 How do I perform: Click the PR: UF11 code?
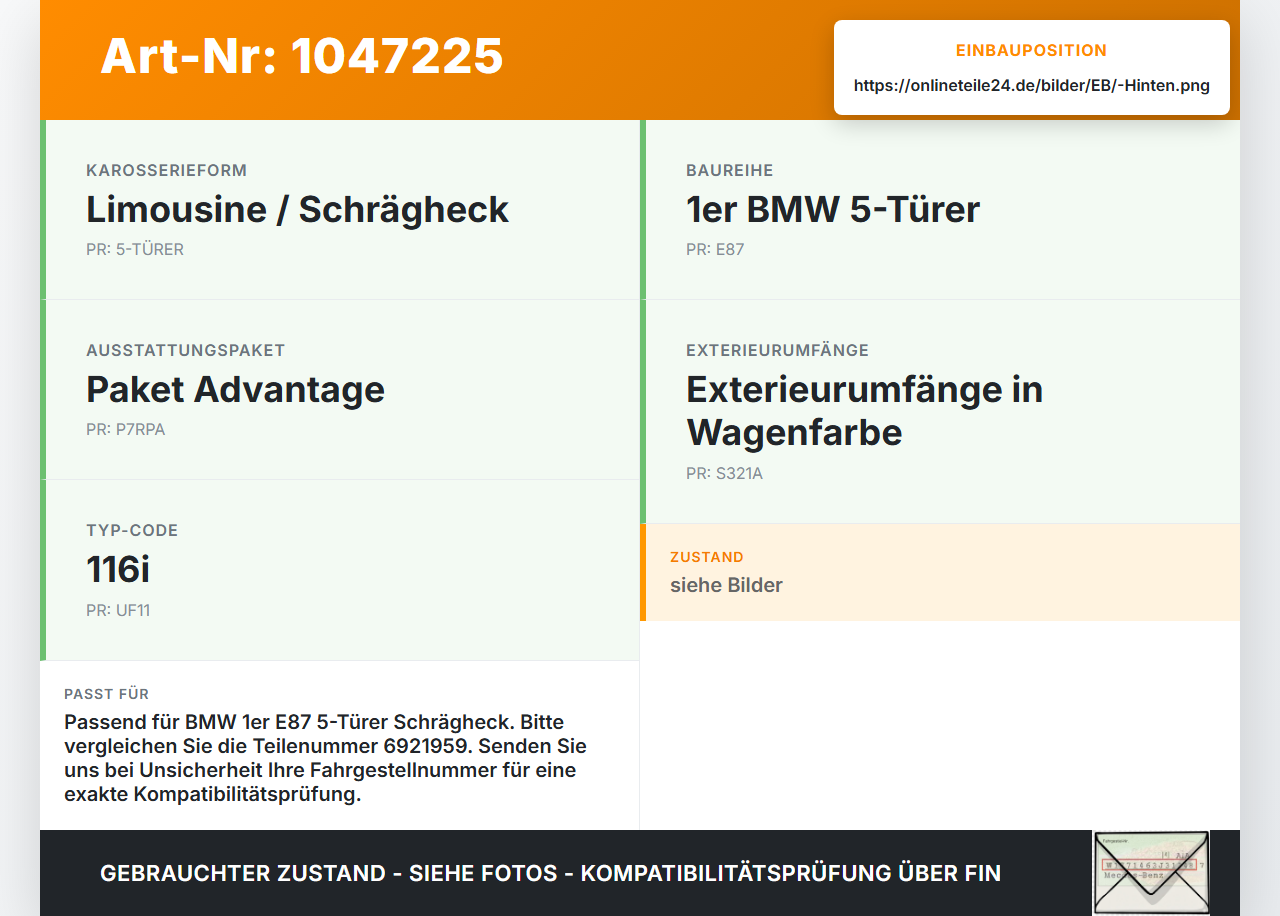tap(118, 610)
